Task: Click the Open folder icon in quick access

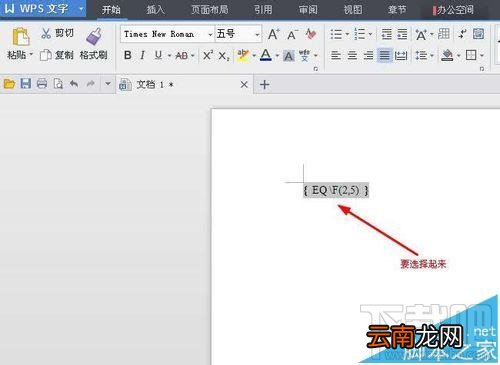Action: 9,84
